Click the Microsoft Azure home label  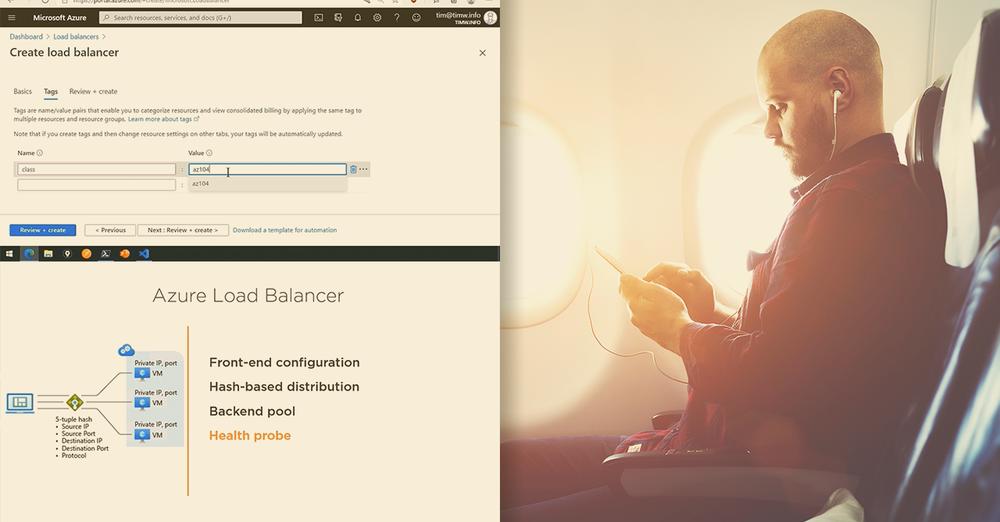click(x=59, y=18)
